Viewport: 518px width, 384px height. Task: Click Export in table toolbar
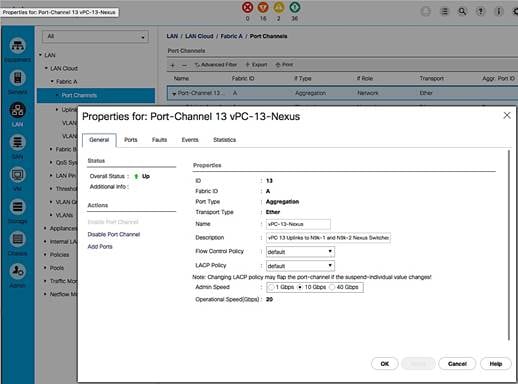pos(256,65)
